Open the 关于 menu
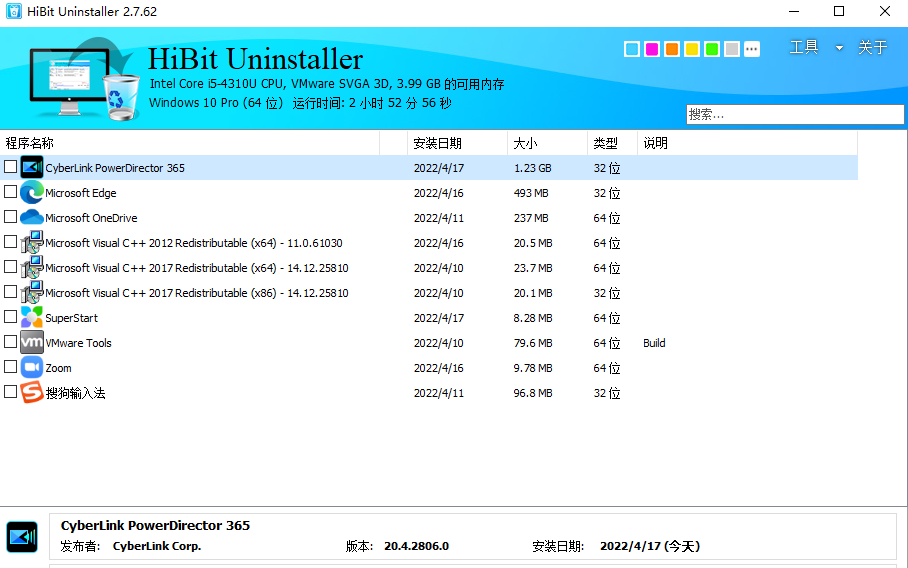 (873, 47)
